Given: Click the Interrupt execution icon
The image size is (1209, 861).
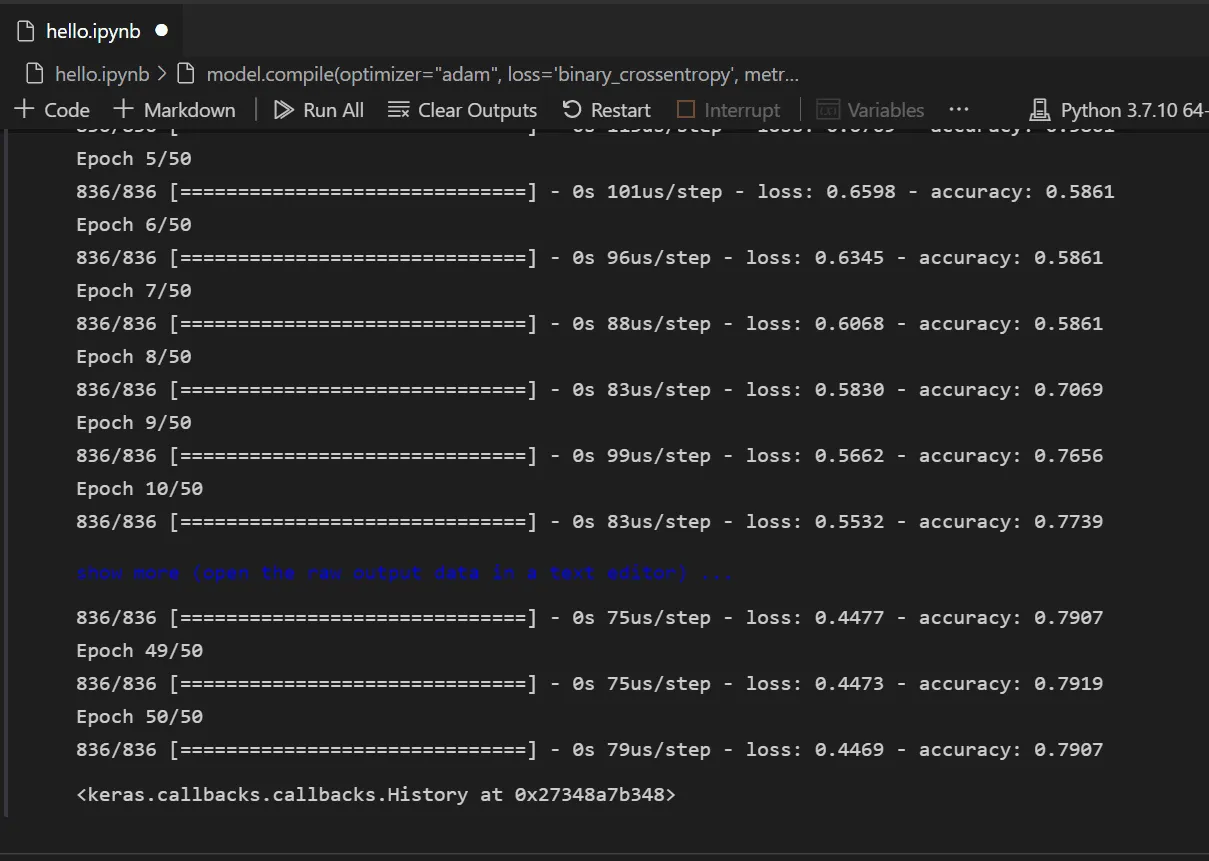Looking at the screenshot, I should point(685,109).
